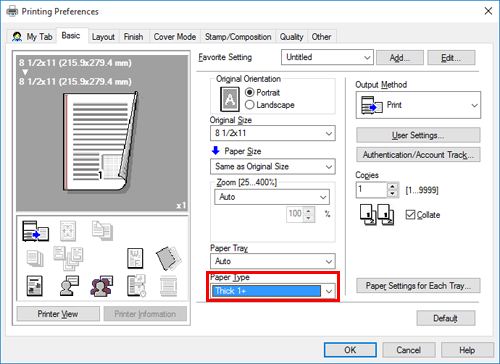Click the booklet fold icon
The height and width of the screenshot is (364, 500).
click(168, 258)
